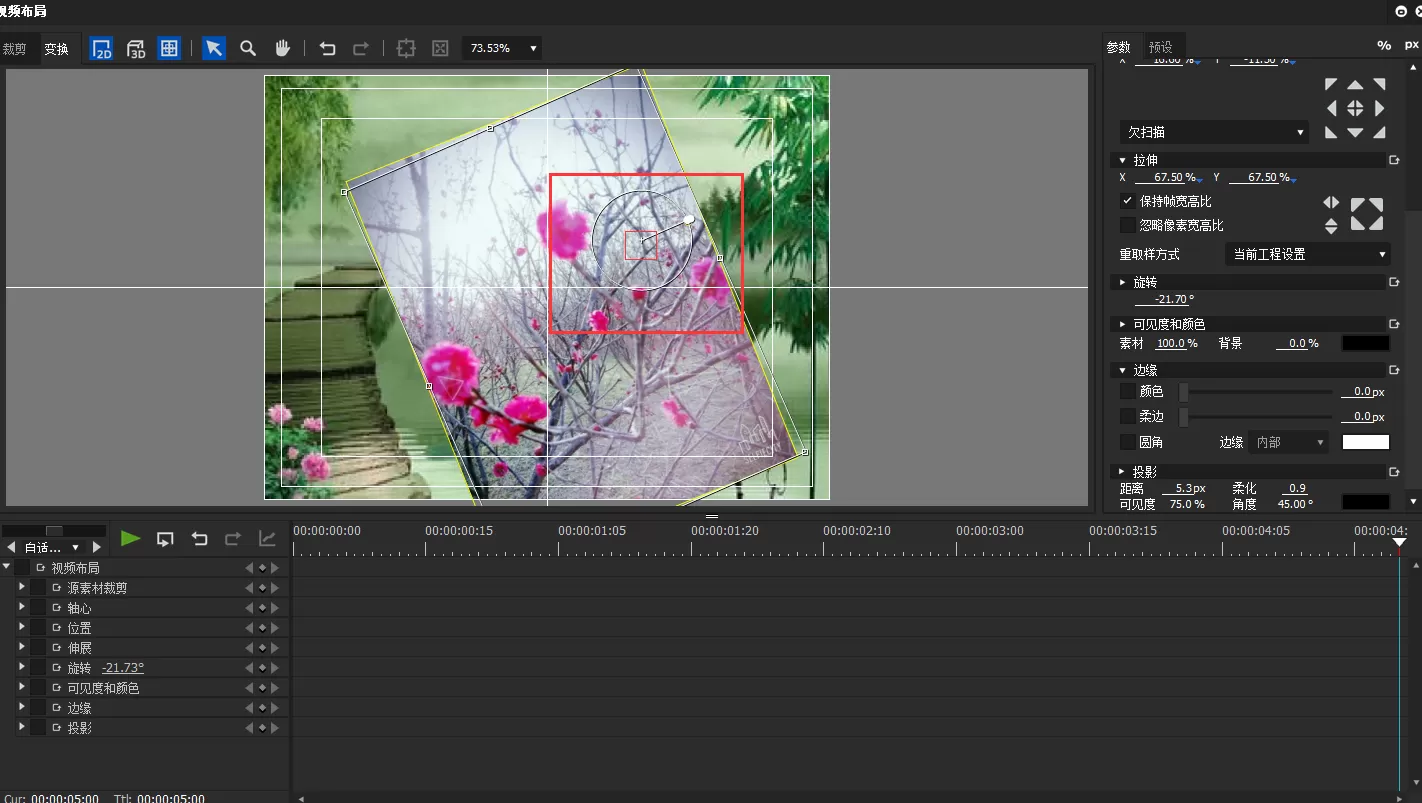
Task: Toggle 保持帧宽高比 checkbox
Action: pyautogui.click(x=1128, y=201)
